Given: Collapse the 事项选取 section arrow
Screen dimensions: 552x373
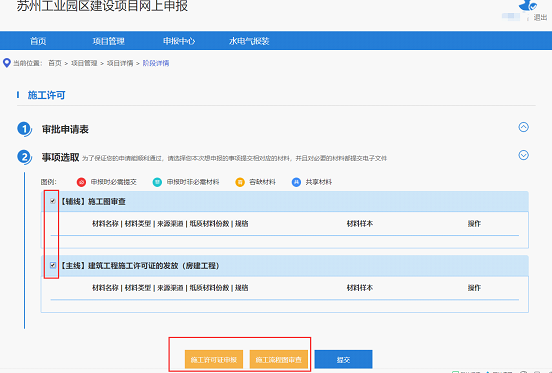Looking at the screenshot, I should pyautogui.click(x=523, y=155).
